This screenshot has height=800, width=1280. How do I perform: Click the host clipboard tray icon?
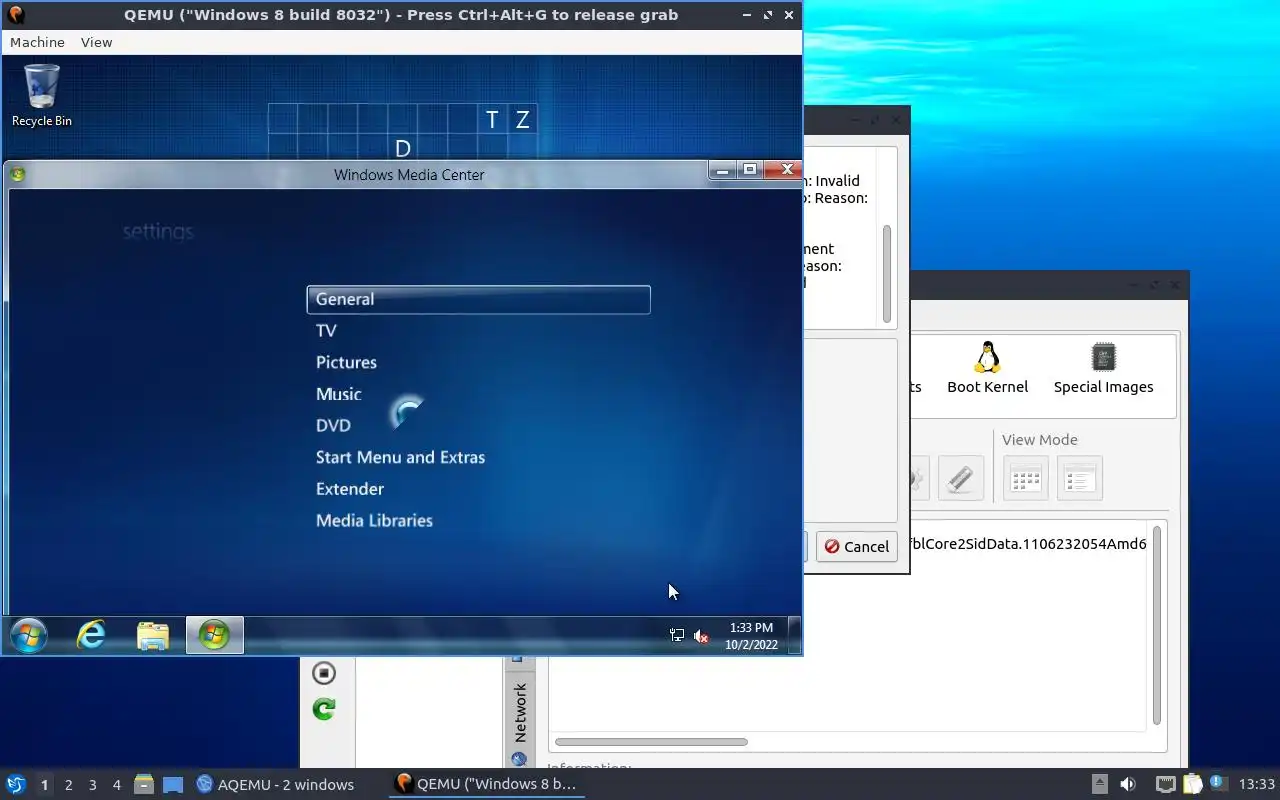coord(1192,784)
